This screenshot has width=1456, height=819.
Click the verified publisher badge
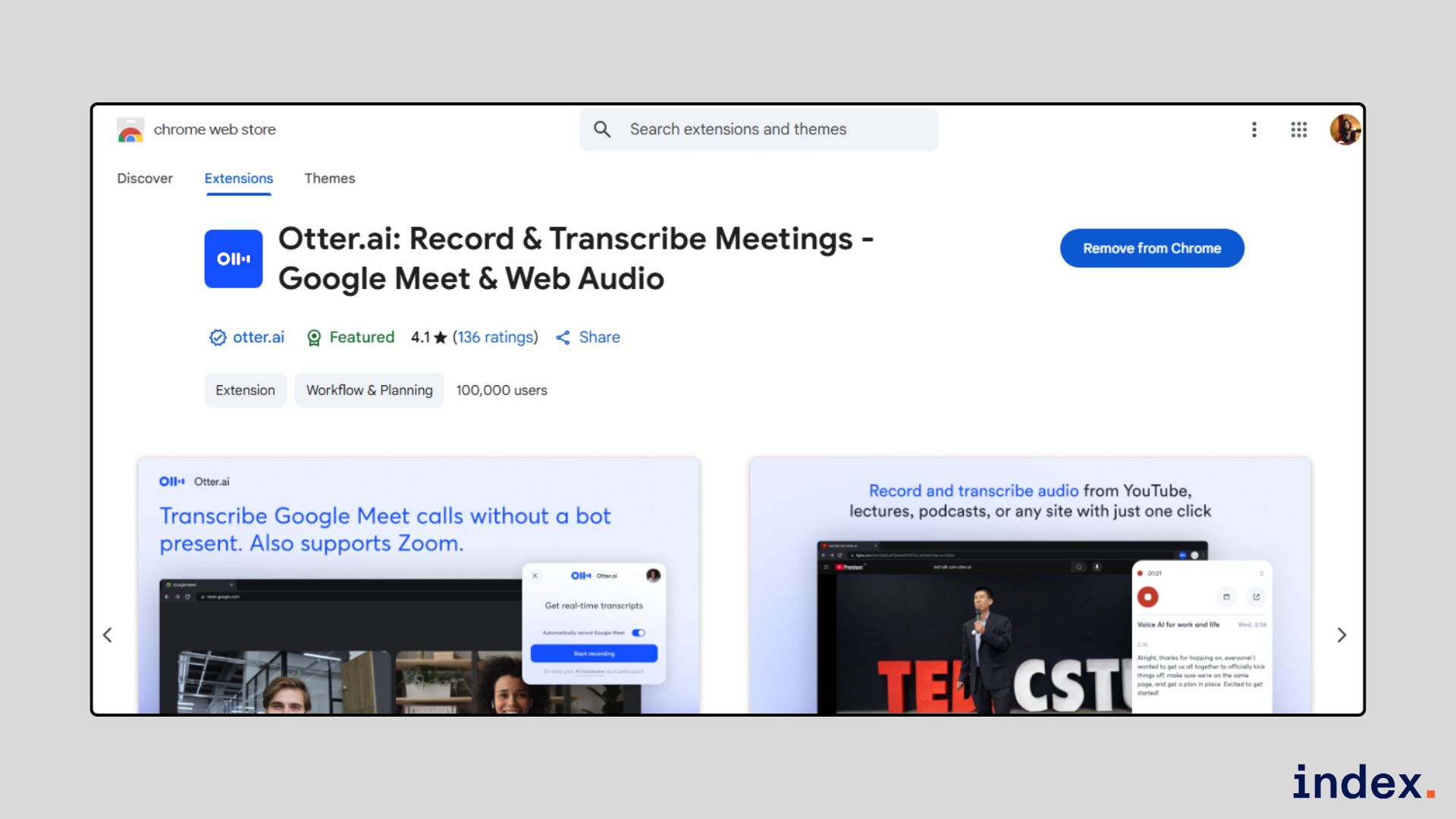click(216, 337)
